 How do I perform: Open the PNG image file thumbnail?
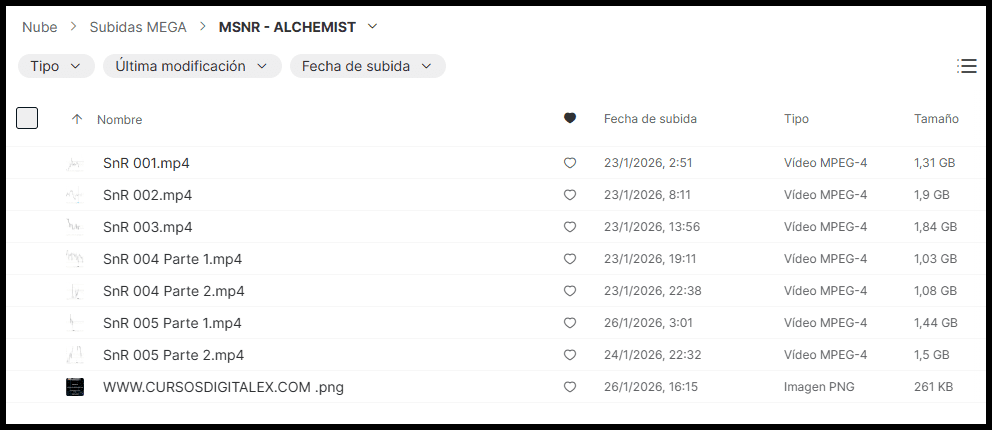(x=75, y=387)
